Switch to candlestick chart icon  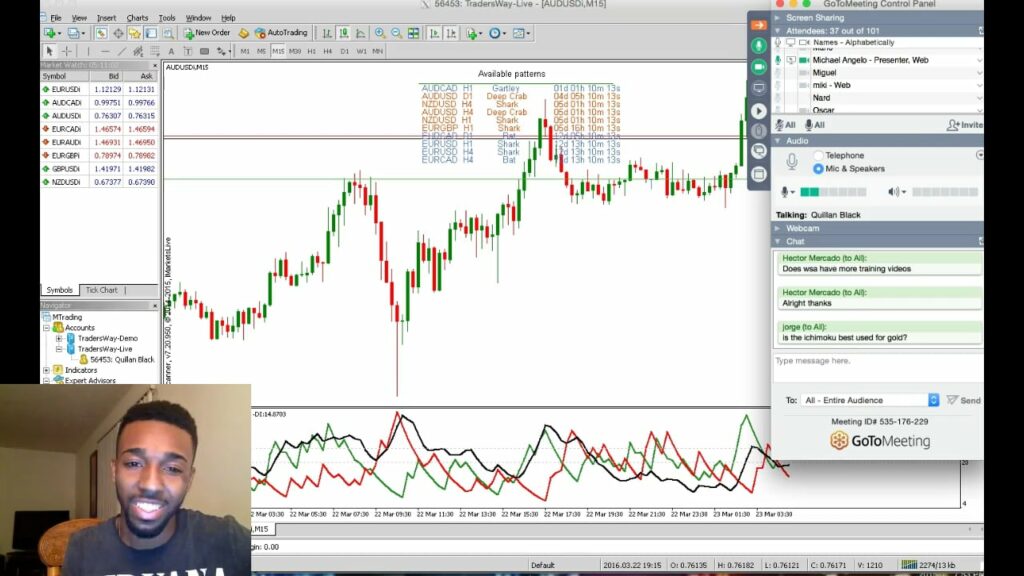[x=344, y=33]
